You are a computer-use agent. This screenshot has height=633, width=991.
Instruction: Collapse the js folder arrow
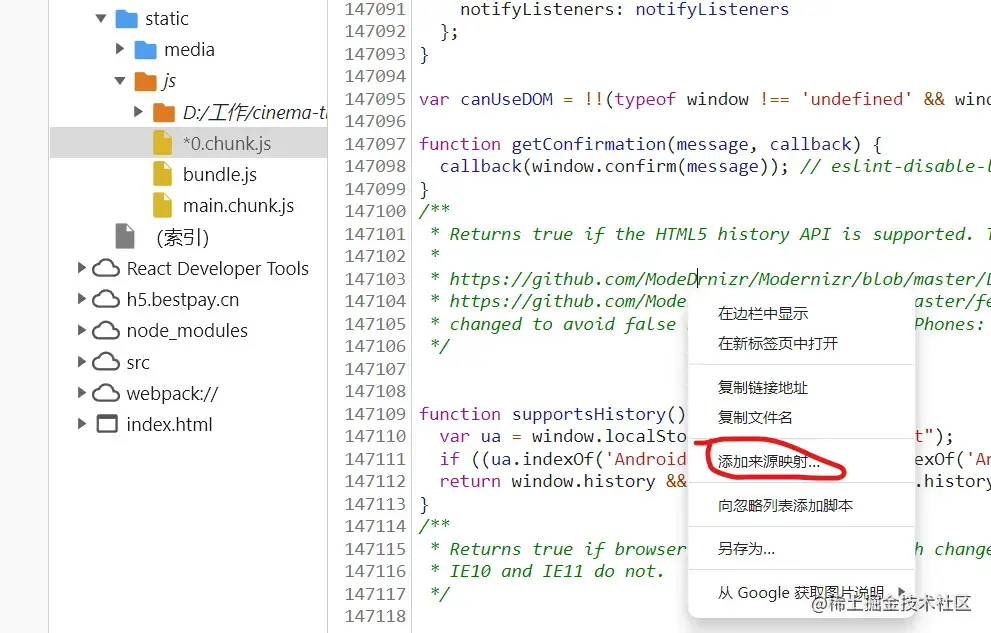[x=120, y=80]
